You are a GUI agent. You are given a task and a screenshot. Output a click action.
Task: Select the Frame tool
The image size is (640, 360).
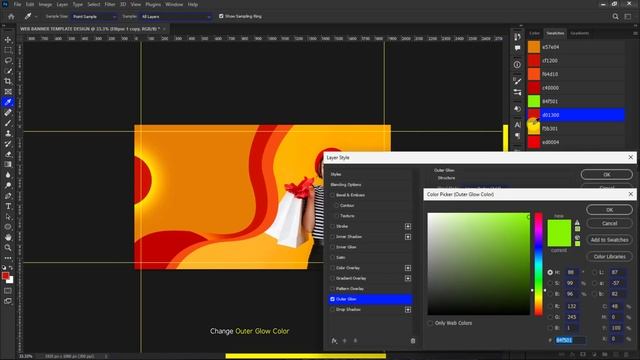8,91
